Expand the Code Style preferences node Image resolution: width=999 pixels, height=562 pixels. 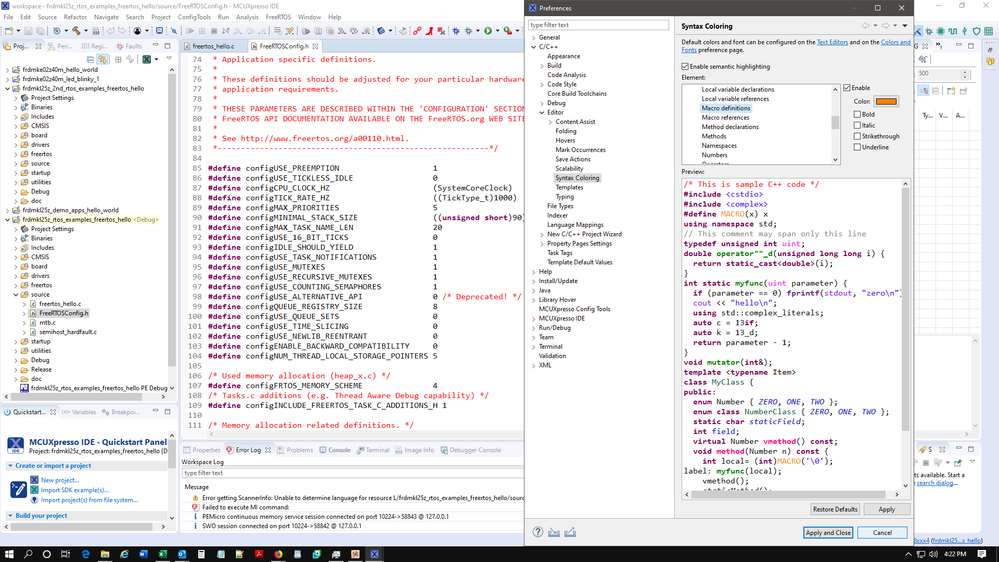[x=542, y=85]
